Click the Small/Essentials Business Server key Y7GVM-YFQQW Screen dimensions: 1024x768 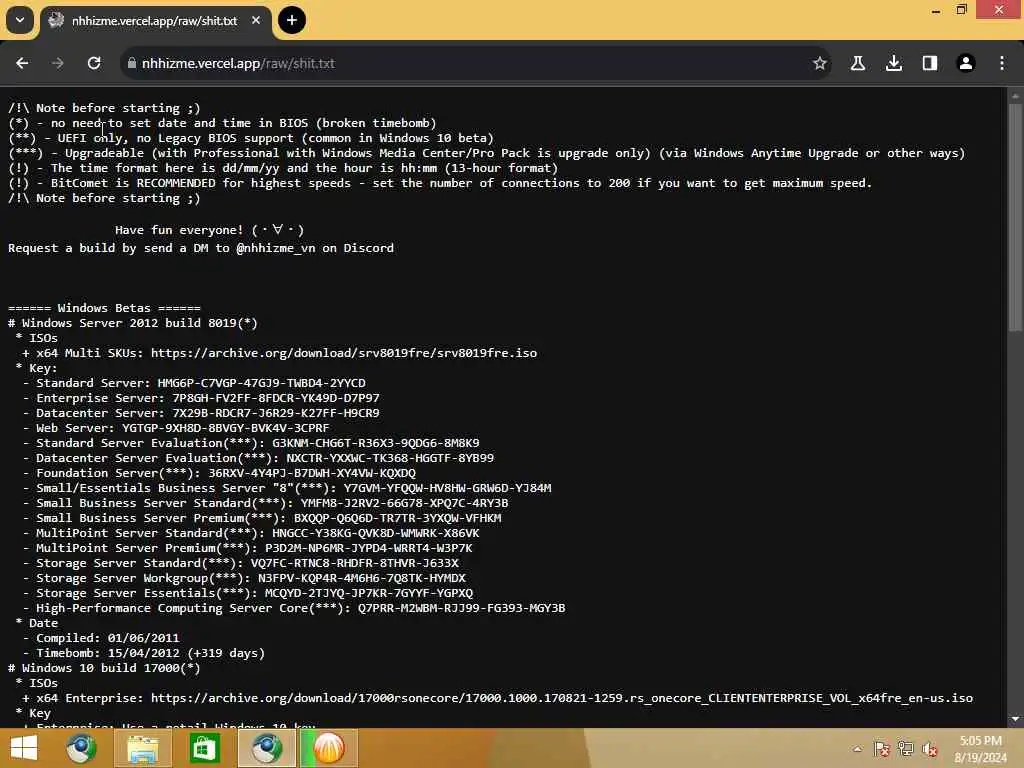pyautogui.click(x=447, y=488)
